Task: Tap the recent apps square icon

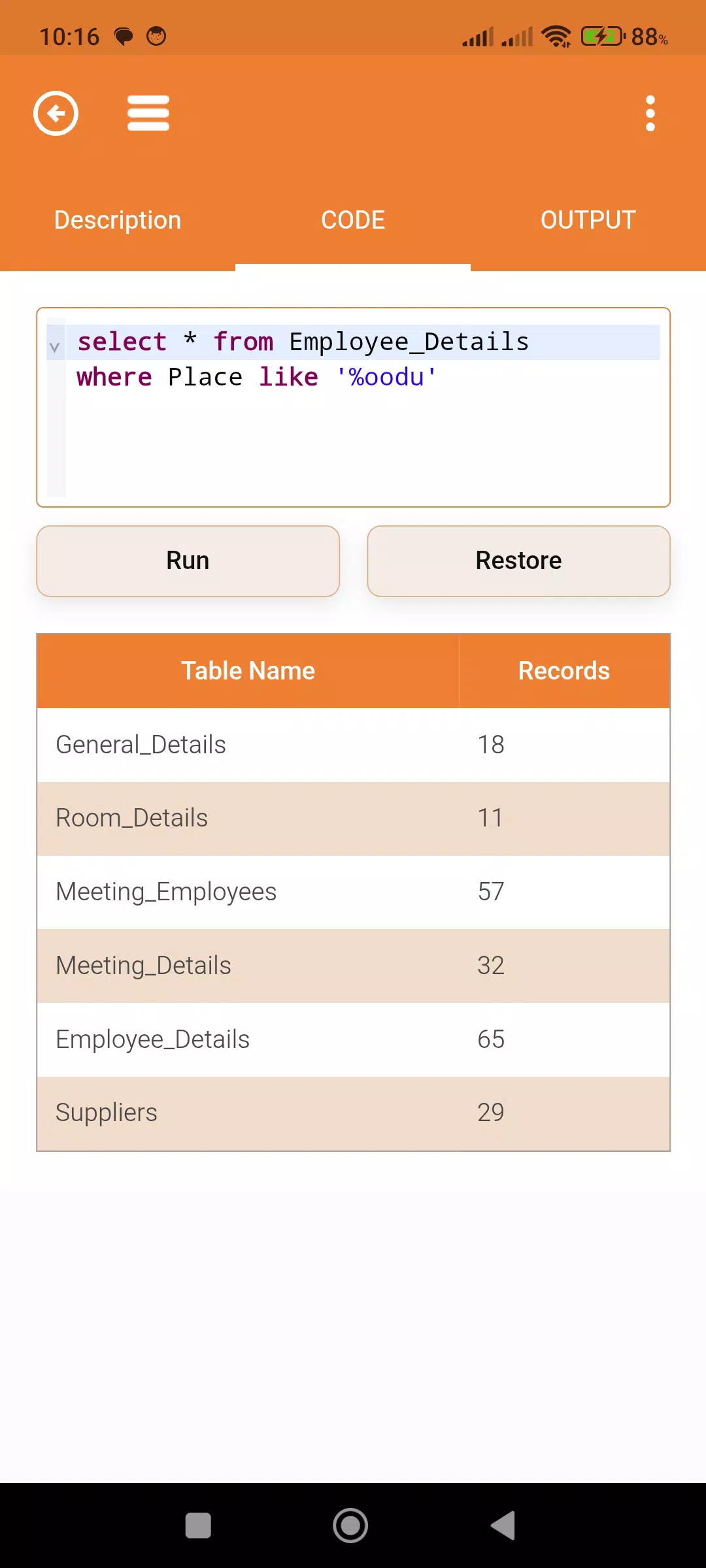Action: [198, 1526]
